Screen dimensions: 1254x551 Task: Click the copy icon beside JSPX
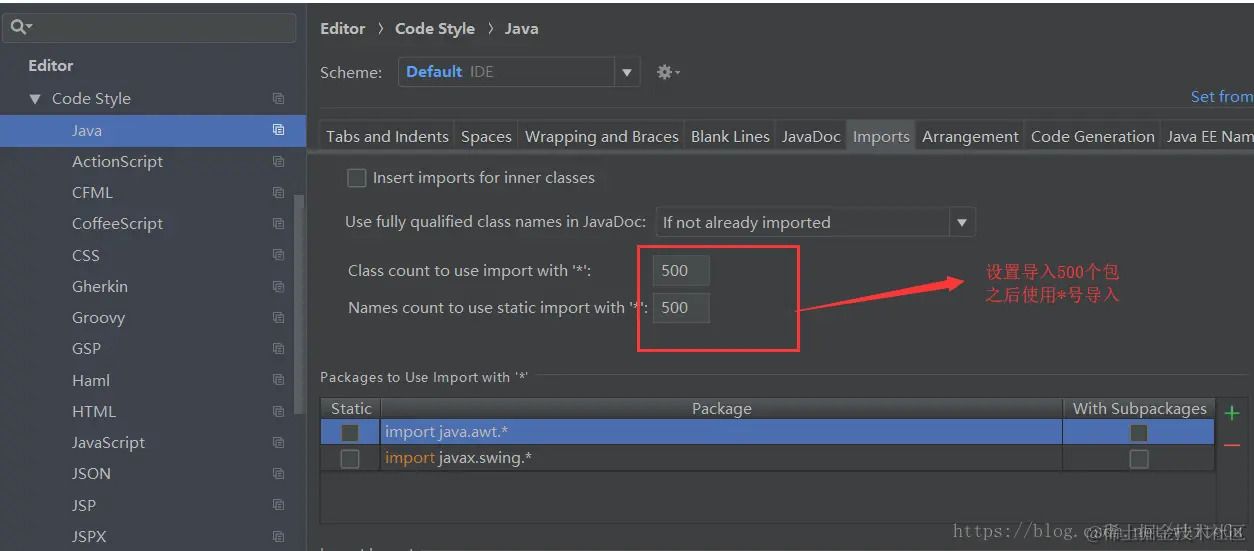[278, 536]
